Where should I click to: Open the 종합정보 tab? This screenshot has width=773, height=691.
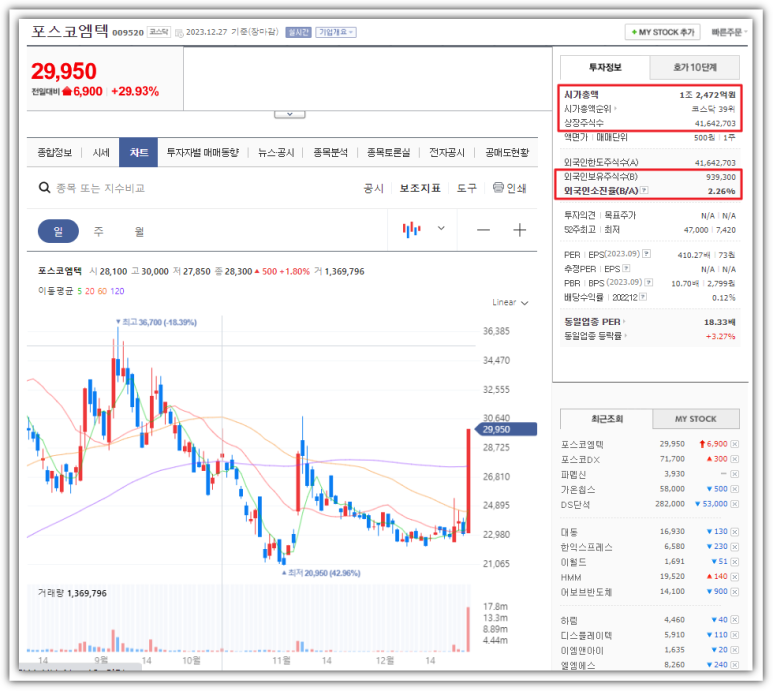(x=55, y=152)
